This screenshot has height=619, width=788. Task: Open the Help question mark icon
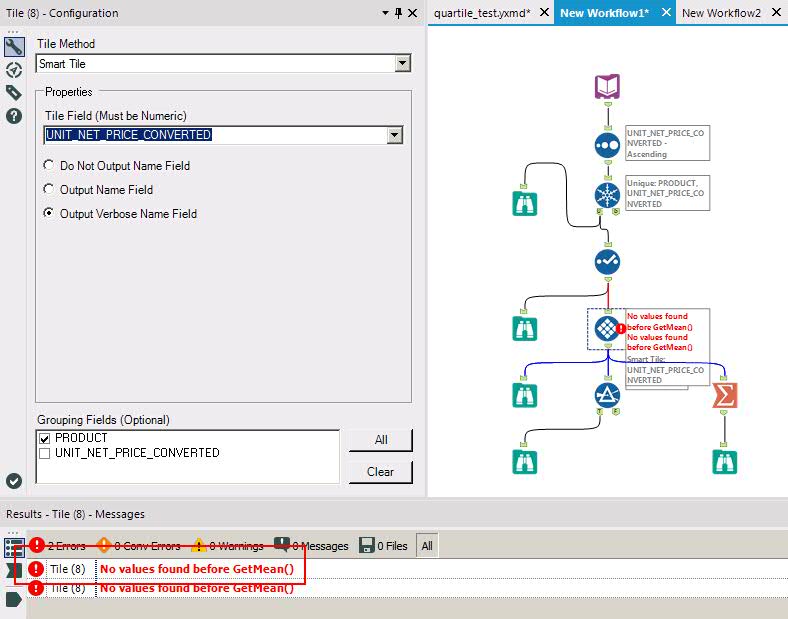14,116
